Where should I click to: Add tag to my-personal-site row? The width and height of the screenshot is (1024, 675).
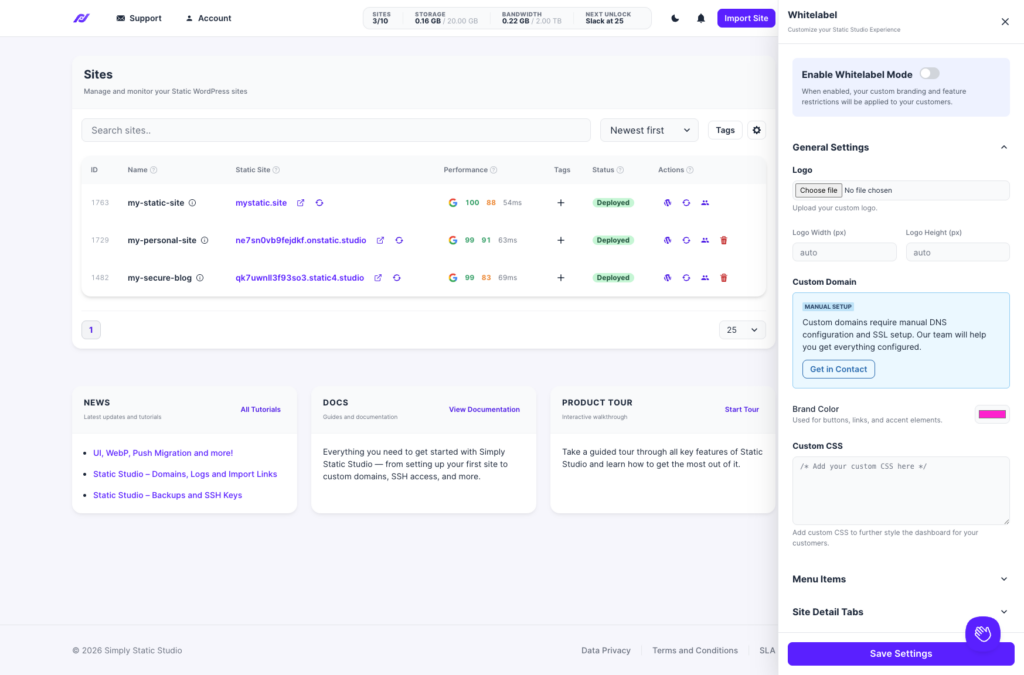[x=560, y=240]
